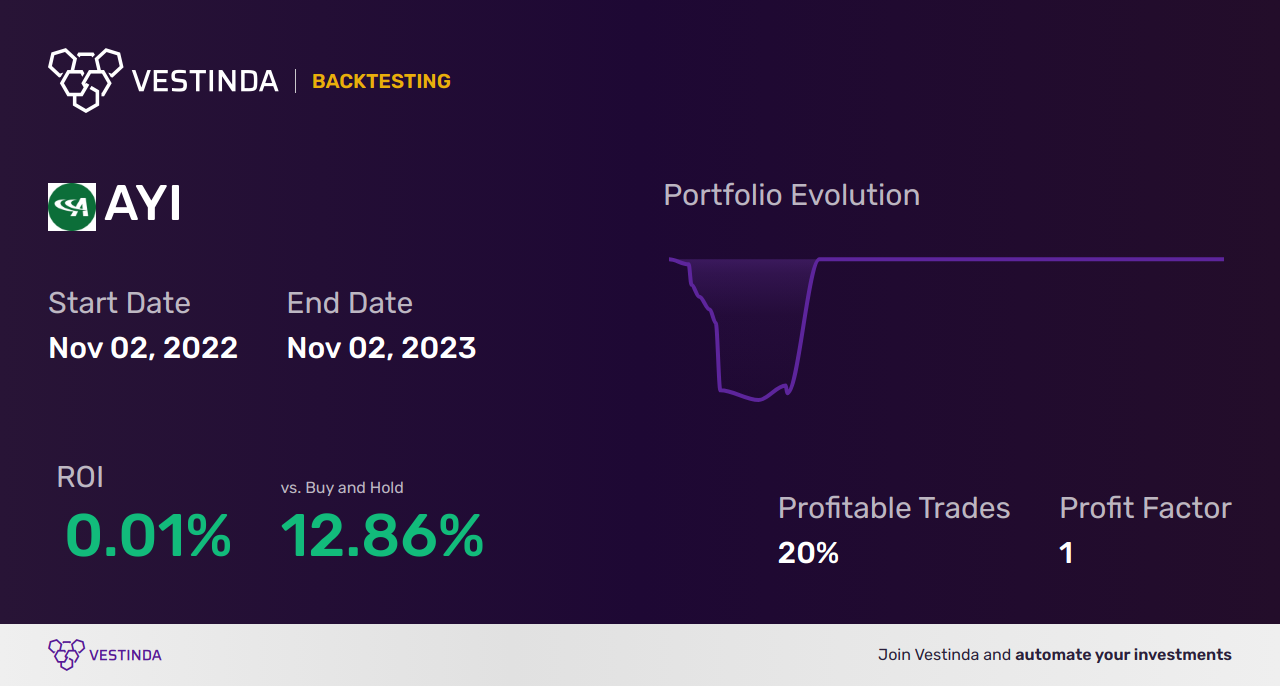Click the Portfolio Evolution heading

(x=792, y=194)
